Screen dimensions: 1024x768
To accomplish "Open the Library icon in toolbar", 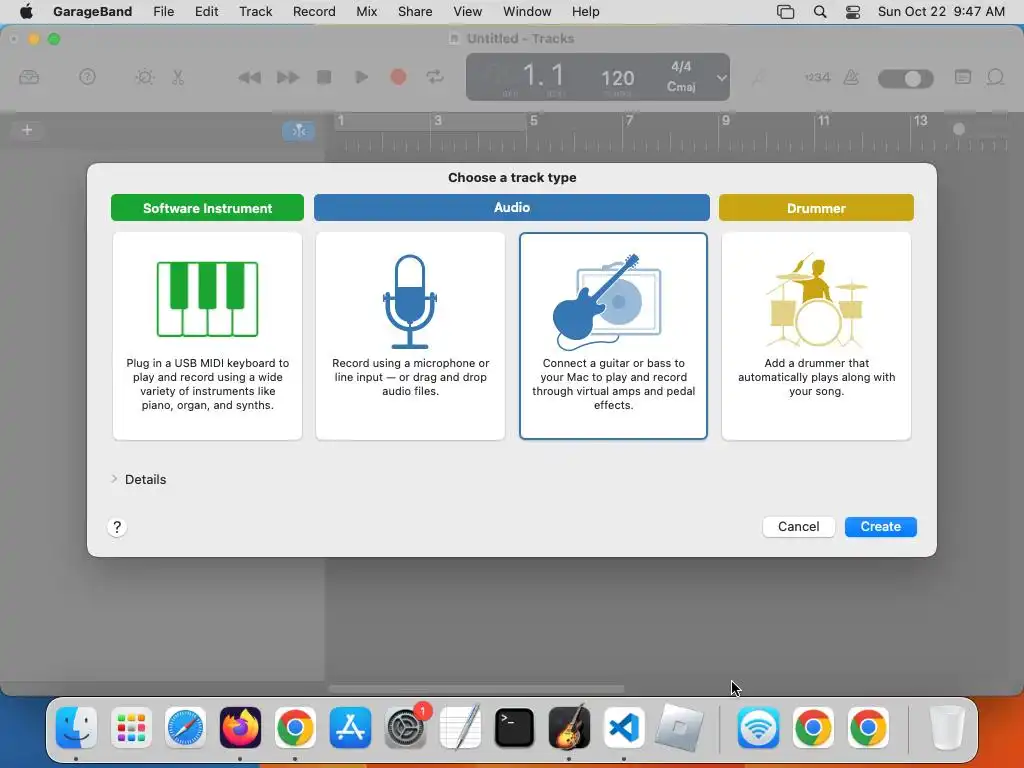I will click(29, 77).
